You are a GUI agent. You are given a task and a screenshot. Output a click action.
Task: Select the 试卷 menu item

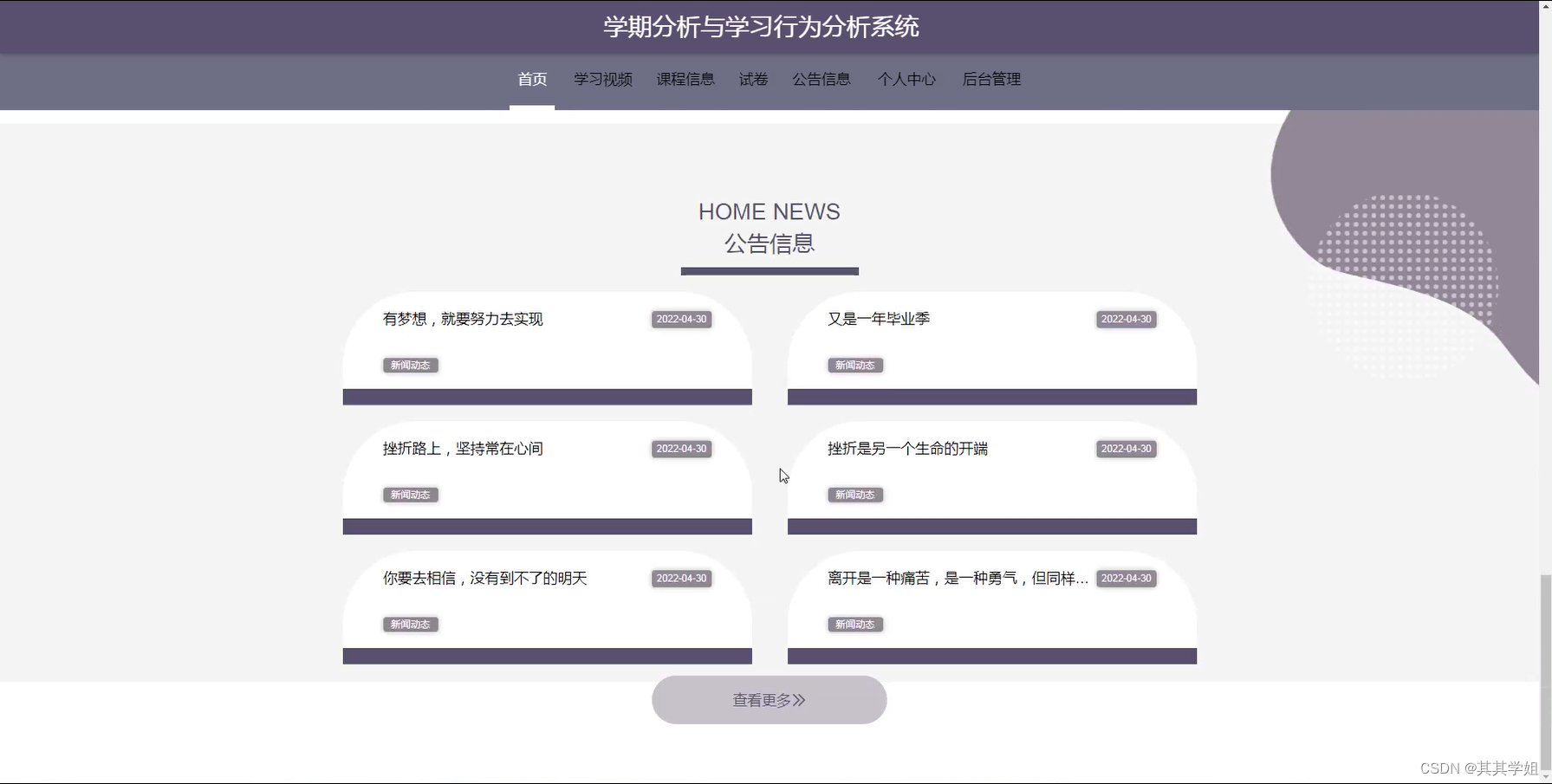point(752,79)
